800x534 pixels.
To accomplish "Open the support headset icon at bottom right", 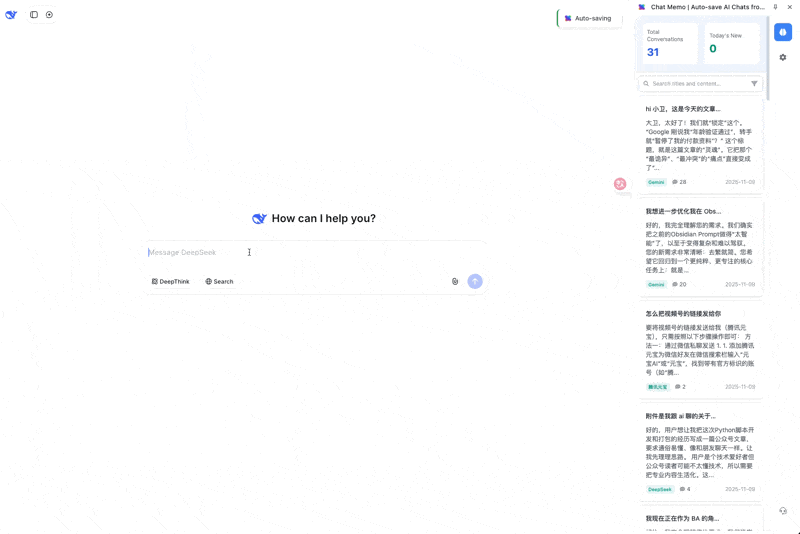I will (783, 511).
